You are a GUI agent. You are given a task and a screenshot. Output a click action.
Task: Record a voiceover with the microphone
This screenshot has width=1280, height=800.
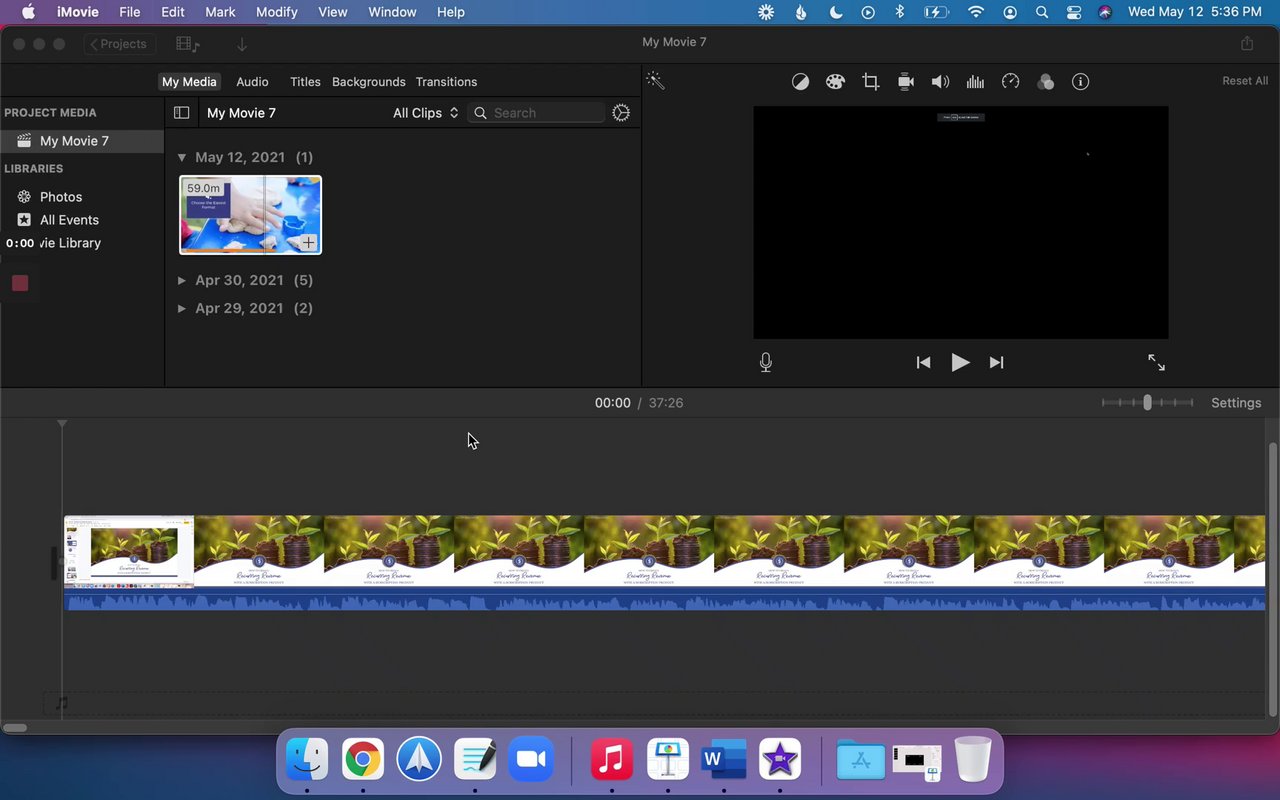click(x=766, y=363)
